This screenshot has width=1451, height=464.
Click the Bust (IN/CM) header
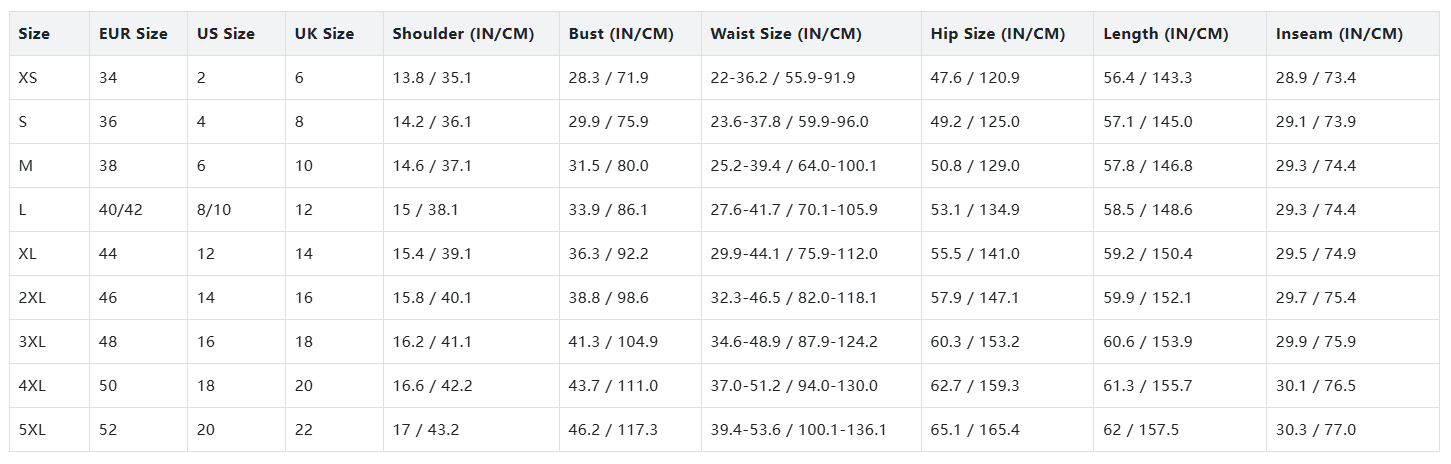click(621, 34)
